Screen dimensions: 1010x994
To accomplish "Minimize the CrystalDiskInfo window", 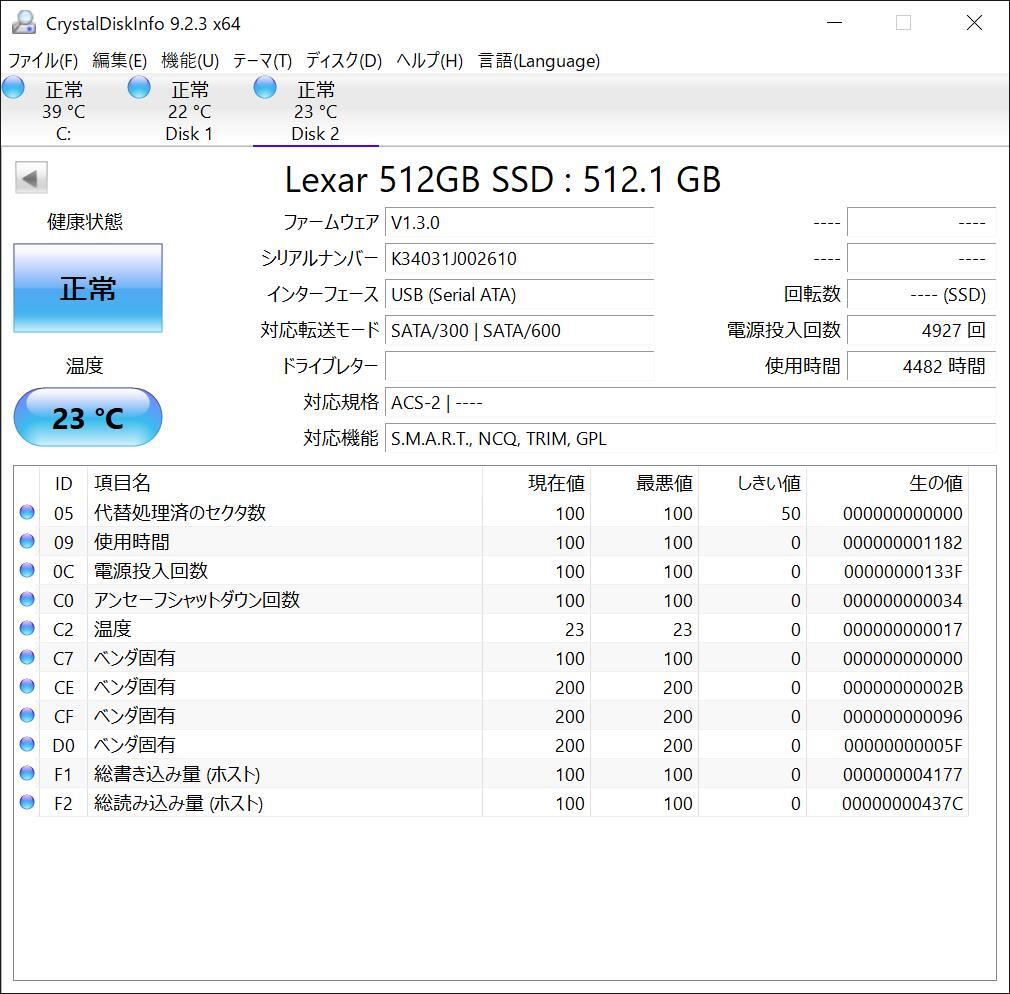I will point(835,23).
